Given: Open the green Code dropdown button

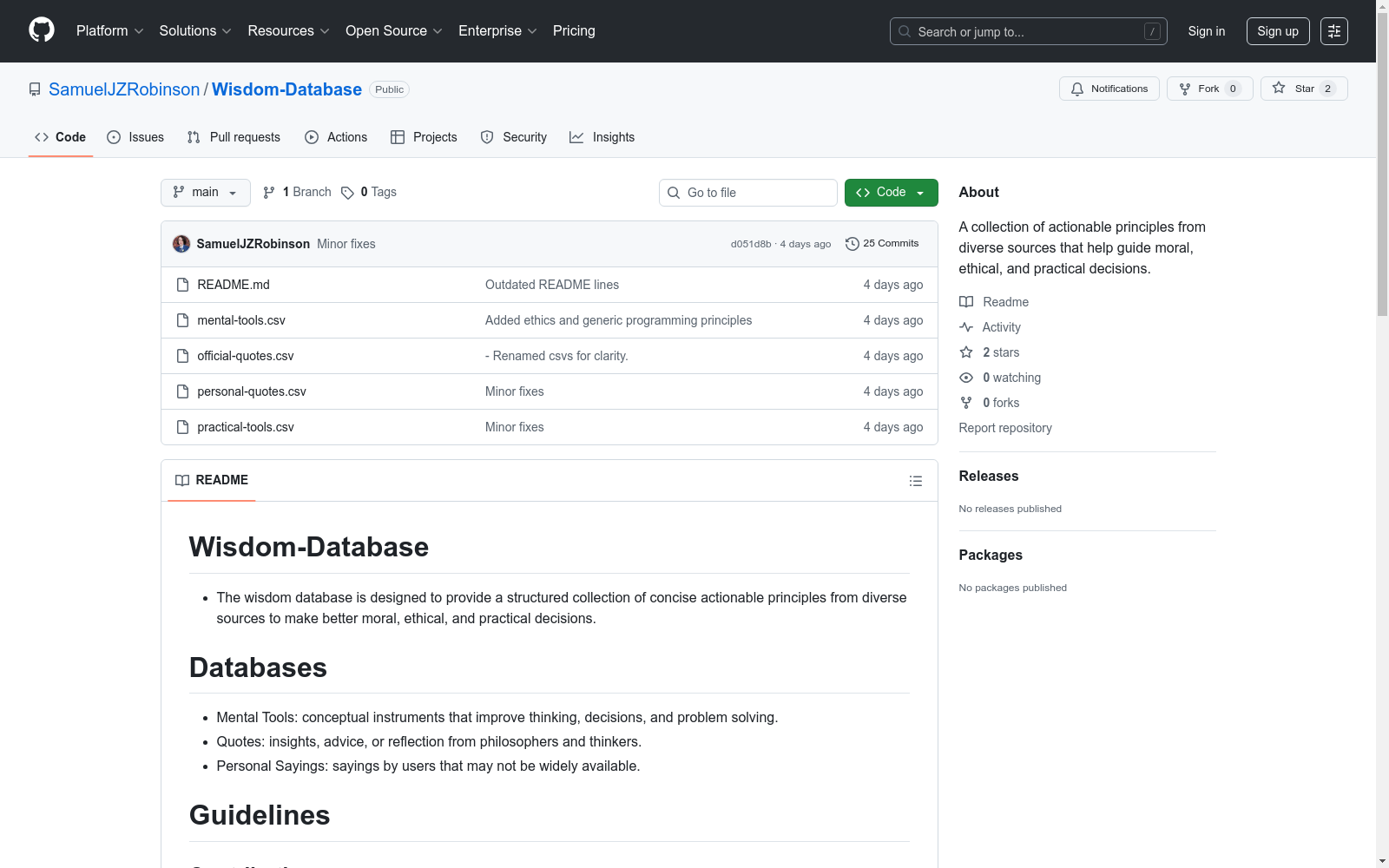Looking at the screenshot, I should 891,193.
